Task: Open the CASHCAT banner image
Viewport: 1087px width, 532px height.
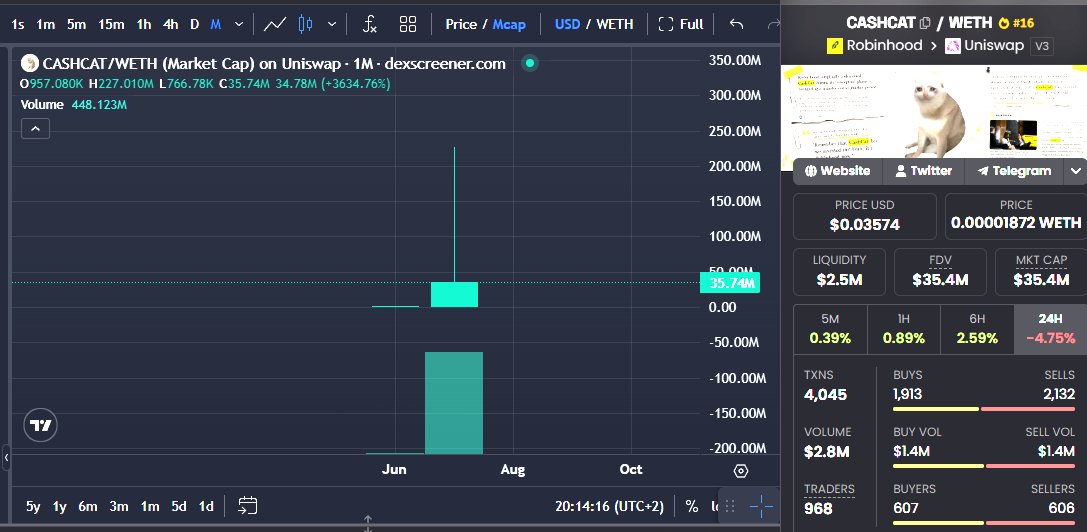Action: (x=934, y=112)
